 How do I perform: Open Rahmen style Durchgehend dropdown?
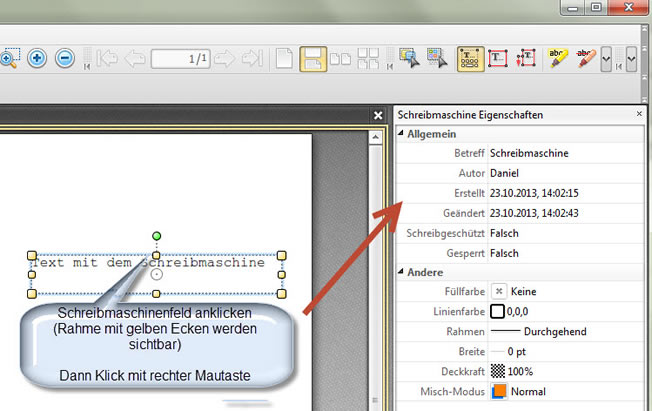pos(566,332)
